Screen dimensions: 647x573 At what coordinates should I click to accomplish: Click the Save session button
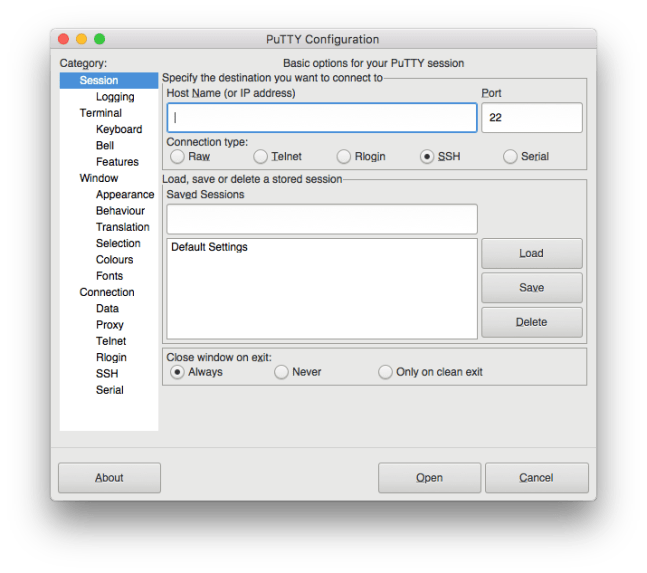[531, 288]
